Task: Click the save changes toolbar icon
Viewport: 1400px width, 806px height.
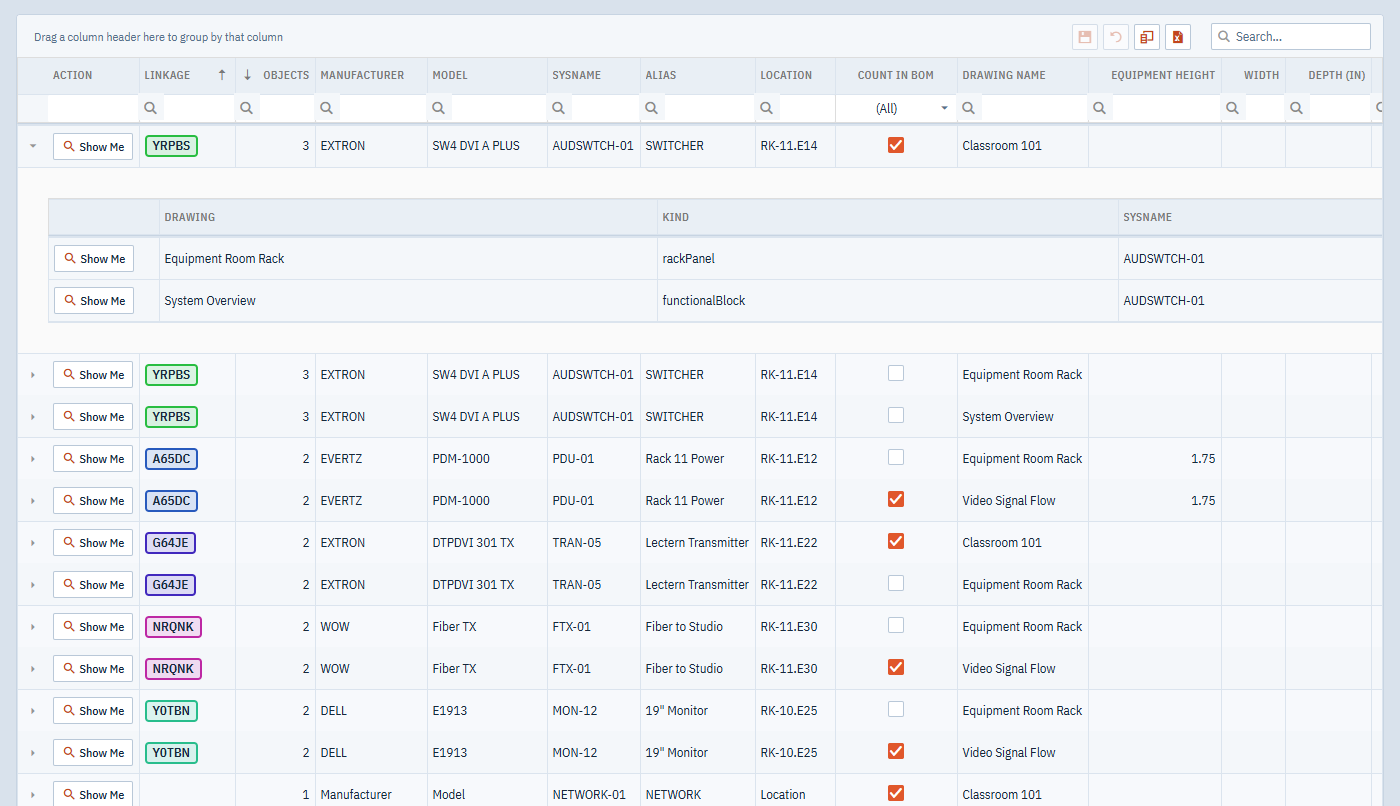Action: [1084, 37]
